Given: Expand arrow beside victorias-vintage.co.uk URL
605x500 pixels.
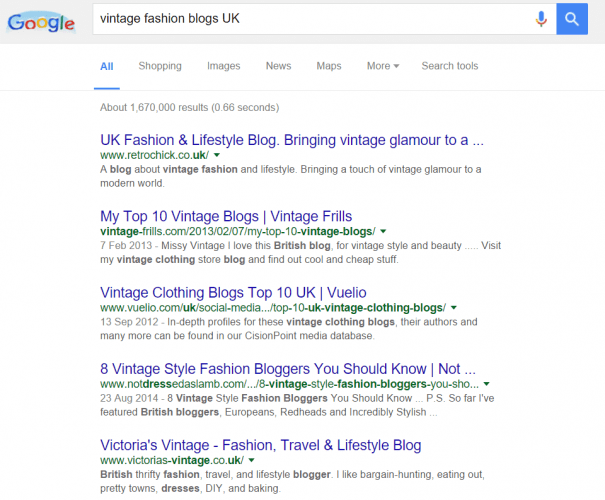Looking at the screenshot, I should pos(252,460).
